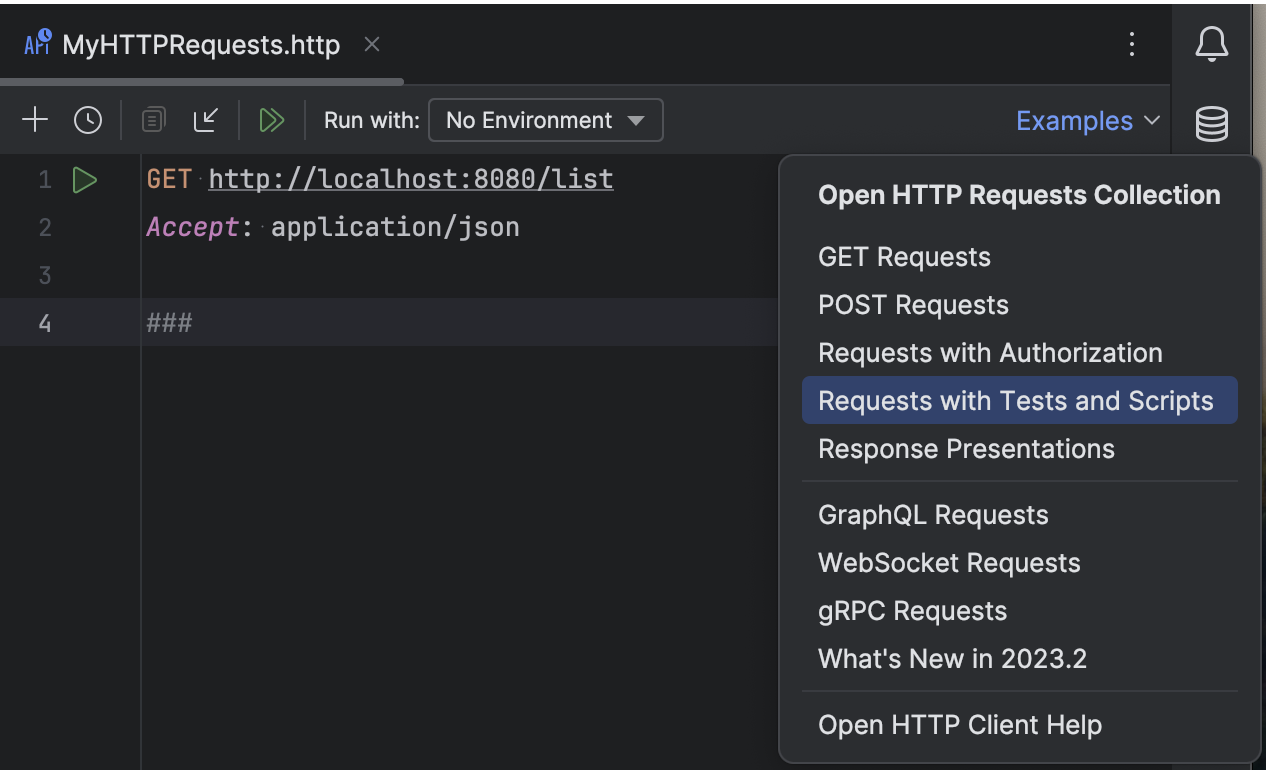The image size is (1272, 770).
Task: Run all requests with the double-arrow icon
Action: click(x=272, y=119)
